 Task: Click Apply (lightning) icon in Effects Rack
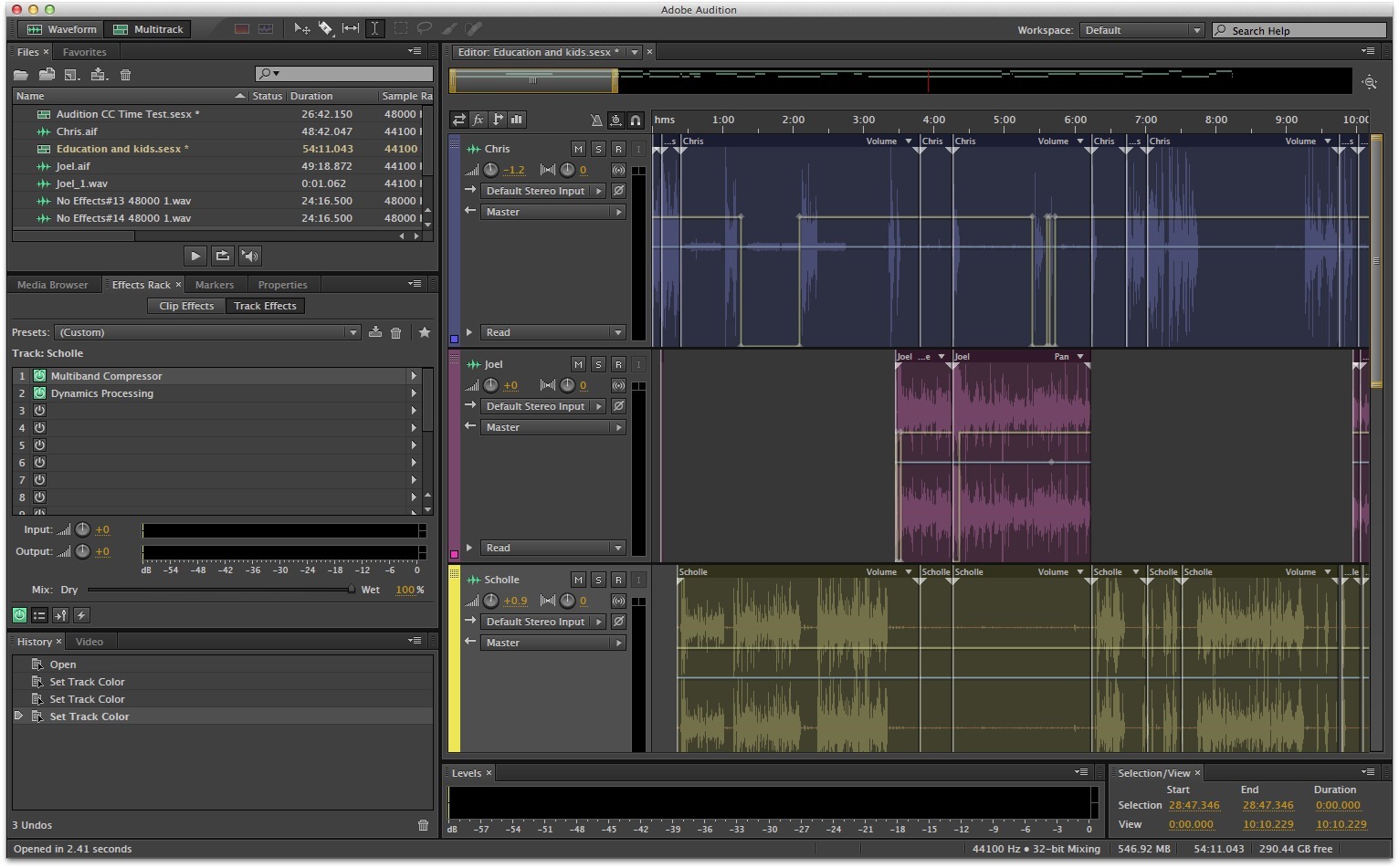tap(81, 615)
